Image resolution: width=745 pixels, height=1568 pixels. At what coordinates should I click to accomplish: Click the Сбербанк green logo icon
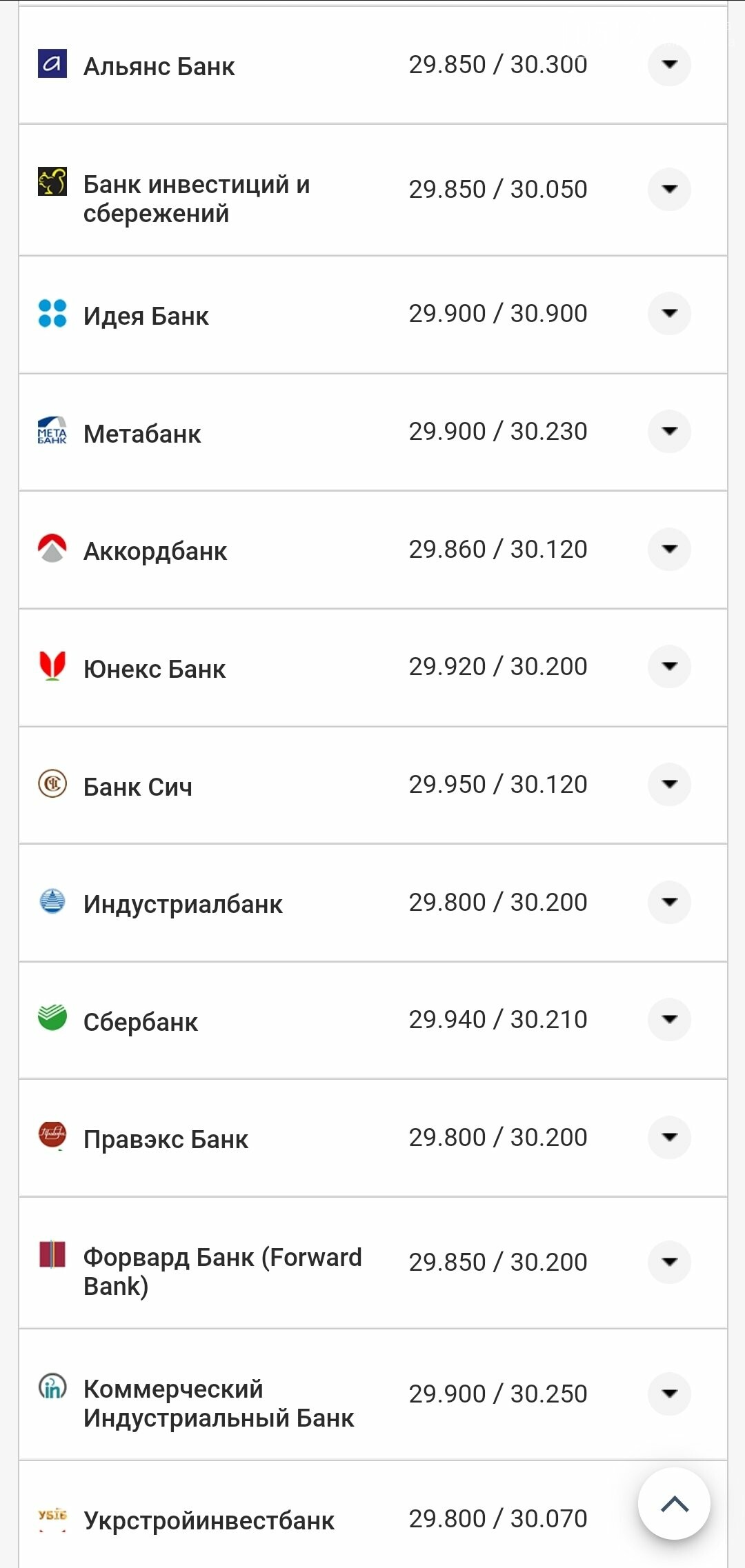coord(52,1018)
